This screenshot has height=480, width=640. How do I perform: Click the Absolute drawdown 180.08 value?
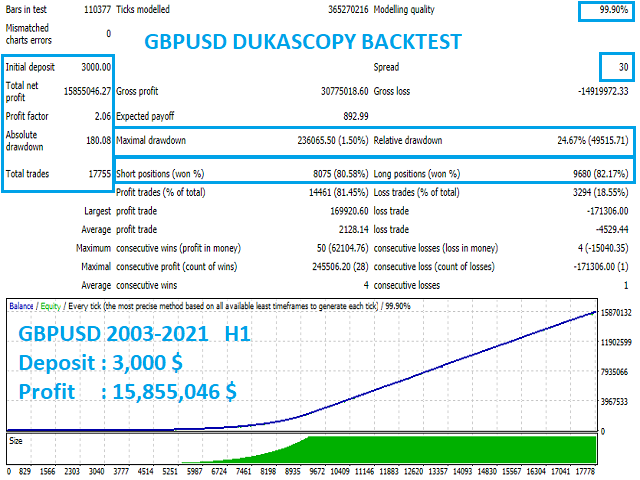(95, 142)
